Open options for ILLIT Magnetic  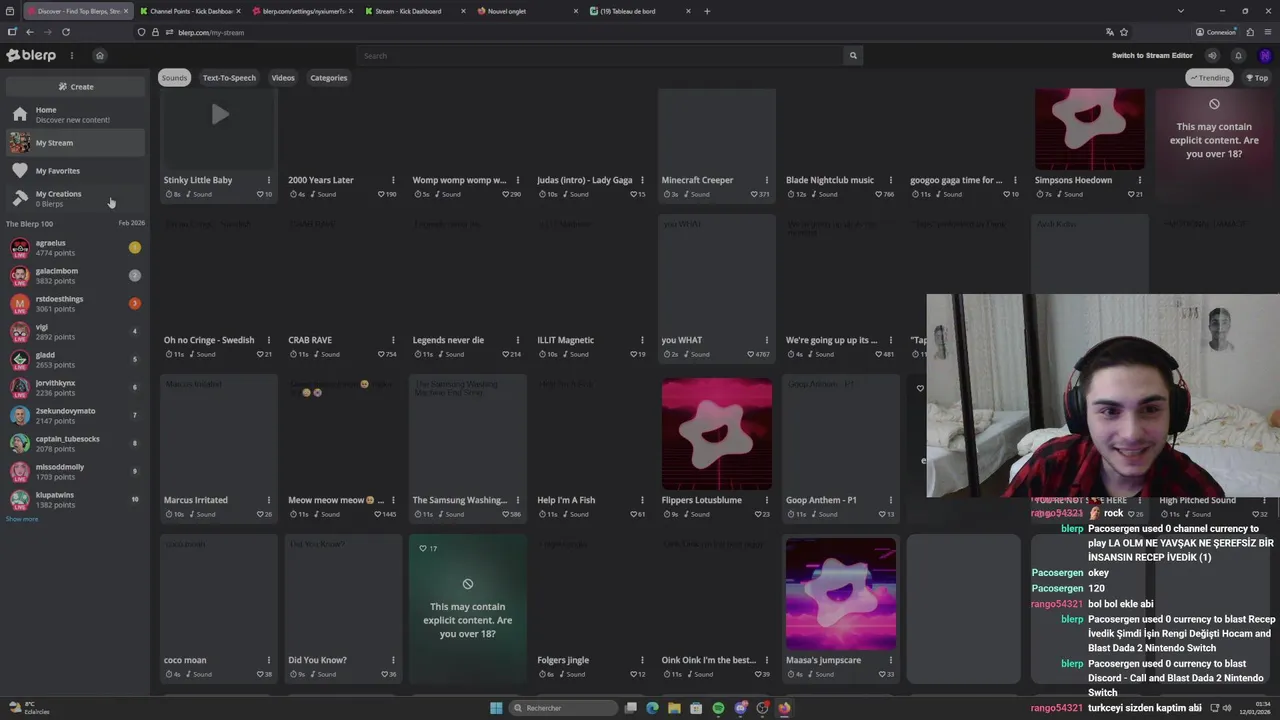[642, 340]
